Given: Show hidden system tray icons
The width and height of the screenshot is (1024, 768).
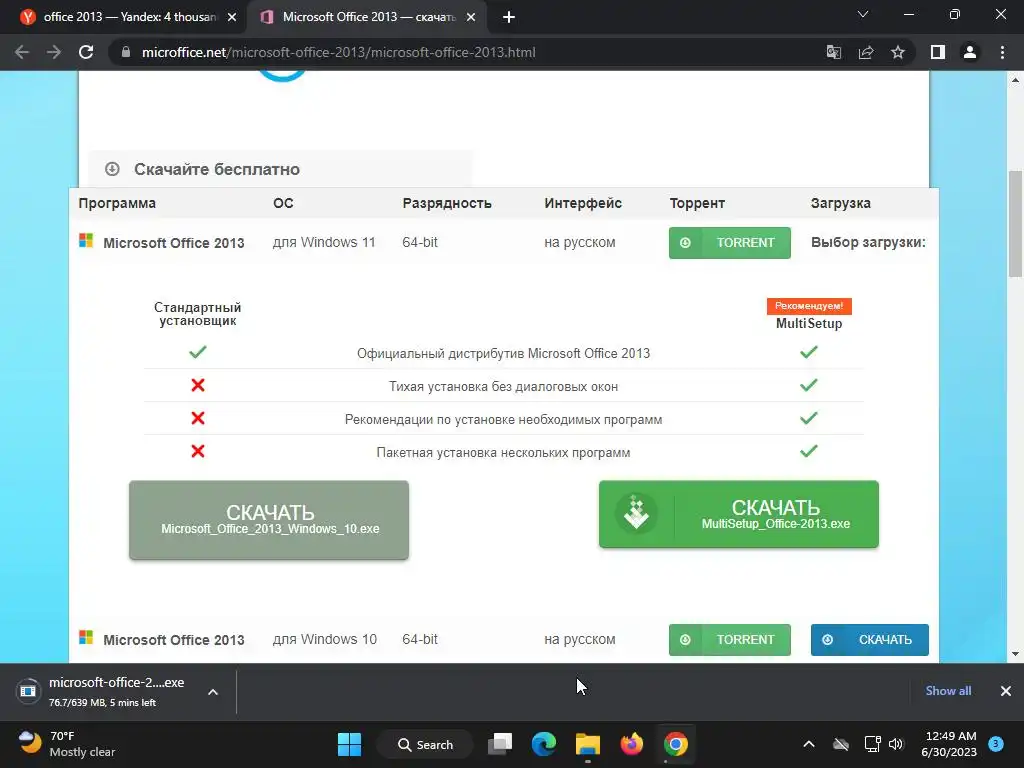Looking at the screenshot, I should [x=808, y=744].
